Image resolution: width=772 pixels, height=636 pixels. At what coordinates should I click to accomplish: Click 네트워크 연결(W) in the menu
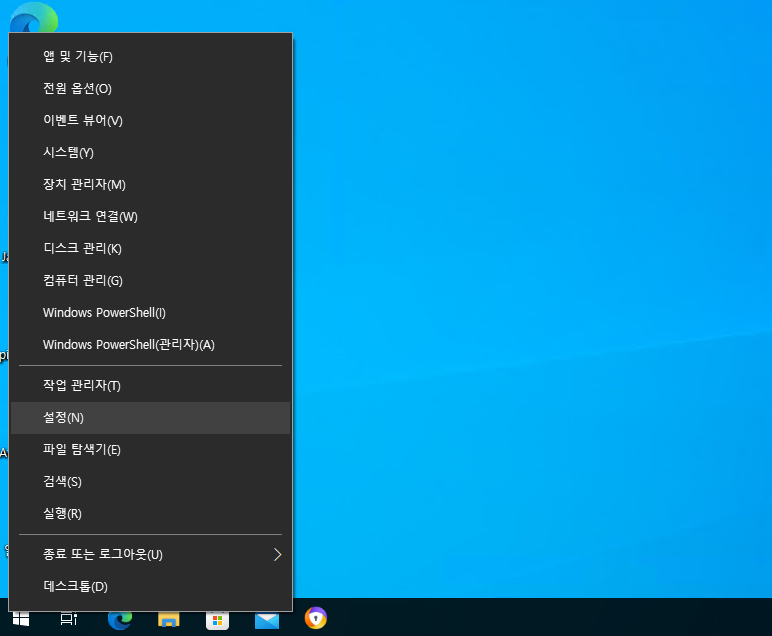point(90,216)
